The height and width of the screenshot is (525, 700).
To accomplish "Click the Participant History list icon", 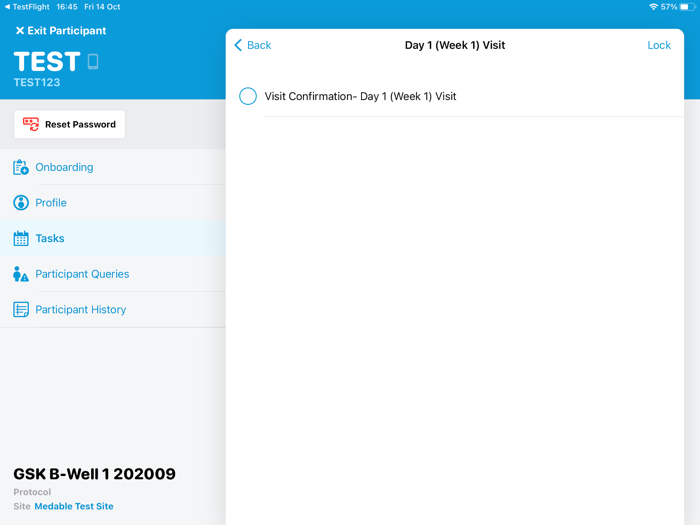I will [21, 309].
